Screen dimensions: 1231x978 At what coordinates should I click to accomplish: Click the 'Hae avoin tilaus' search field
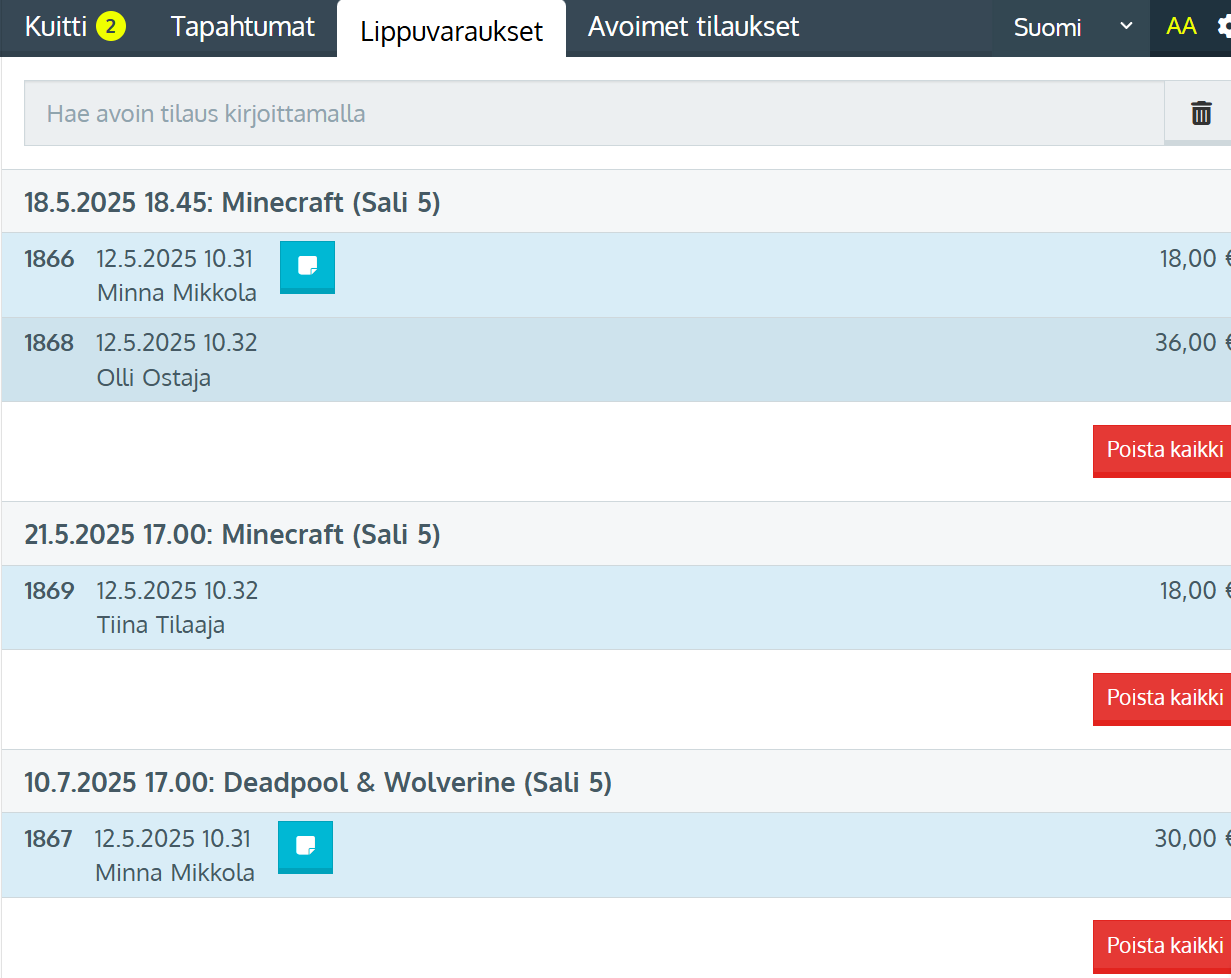(x=594, y=113)
